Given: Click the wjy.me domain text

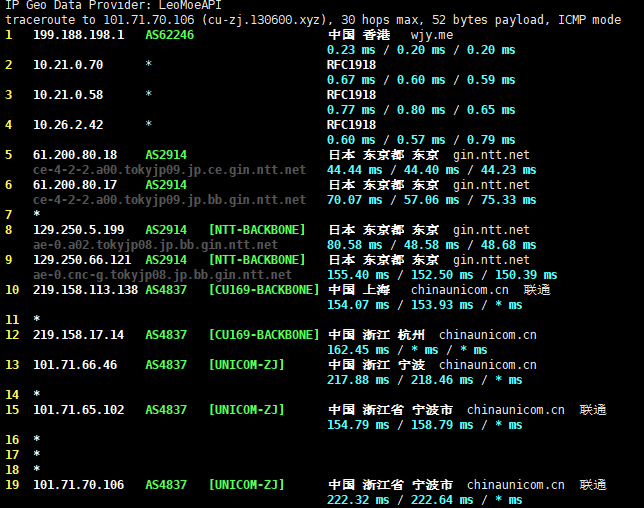Looking at the screenshot, I should (432, 35).
